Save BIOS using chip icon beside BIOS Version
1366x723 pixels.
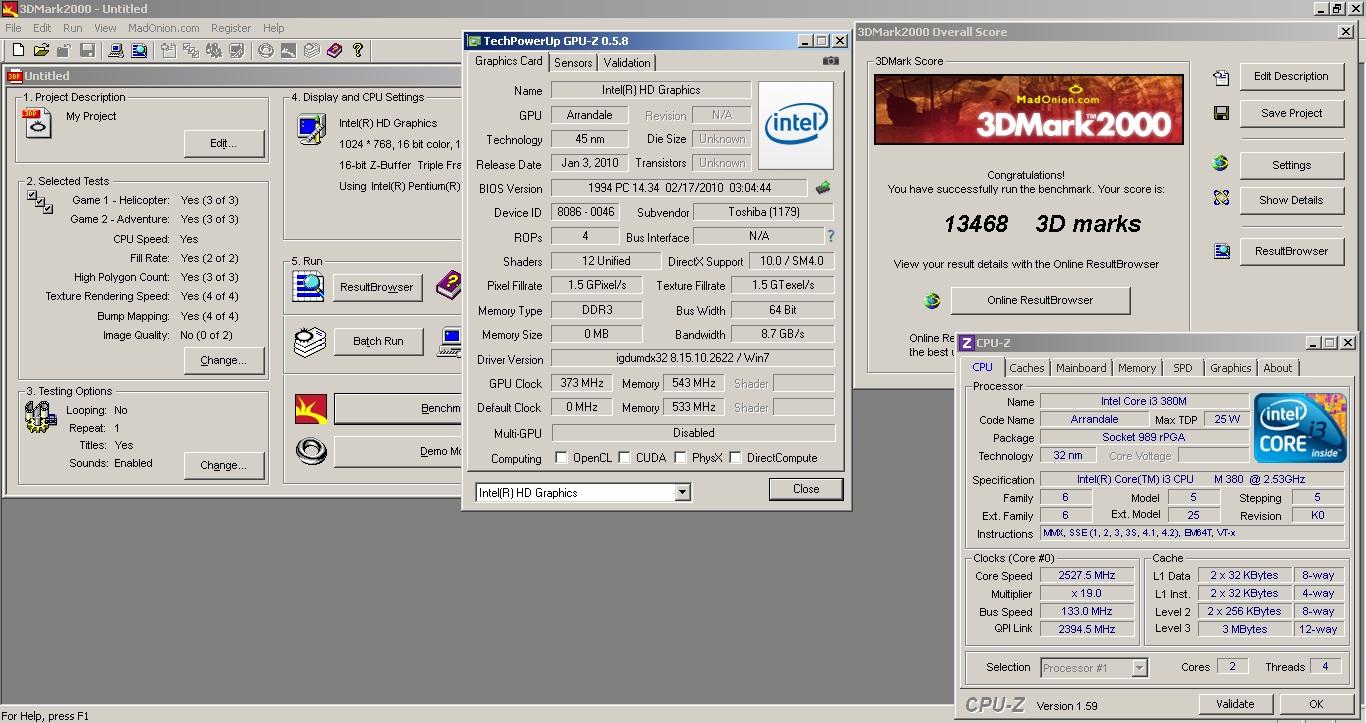823,187
